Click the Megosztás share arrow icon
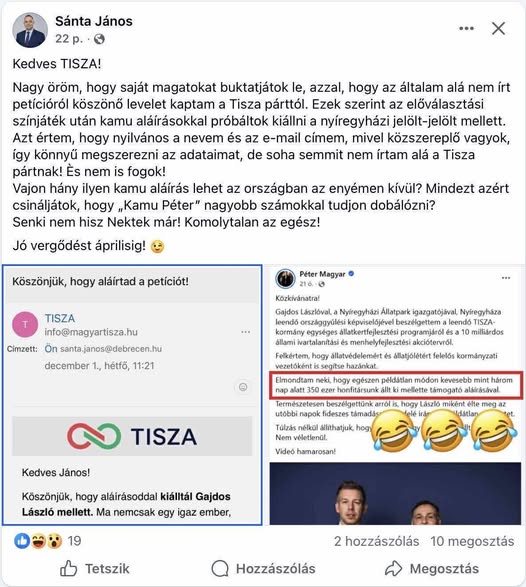 pos(393,568)
